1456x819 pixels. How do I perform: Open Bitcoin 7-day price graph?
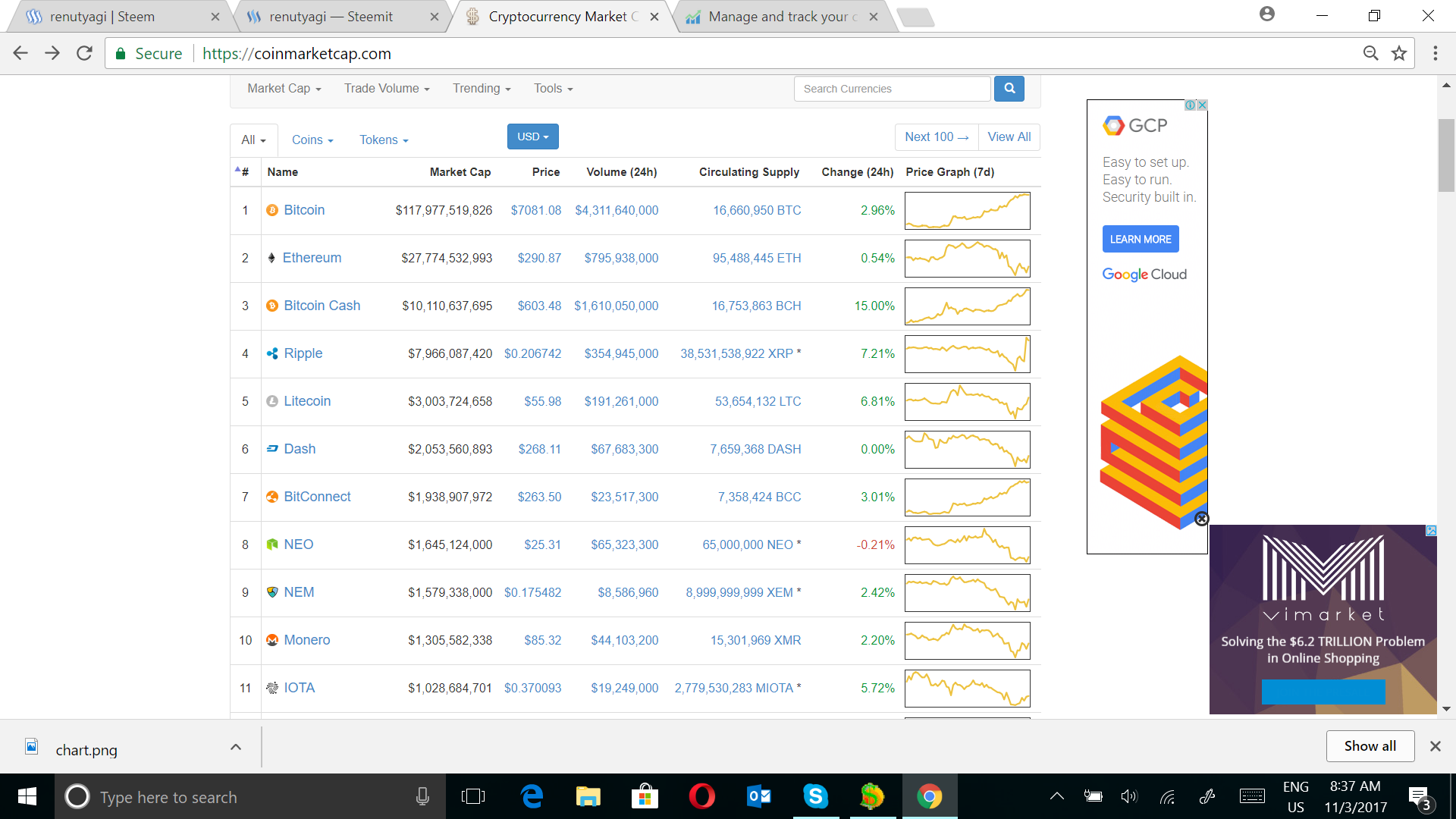click(967, 211)
